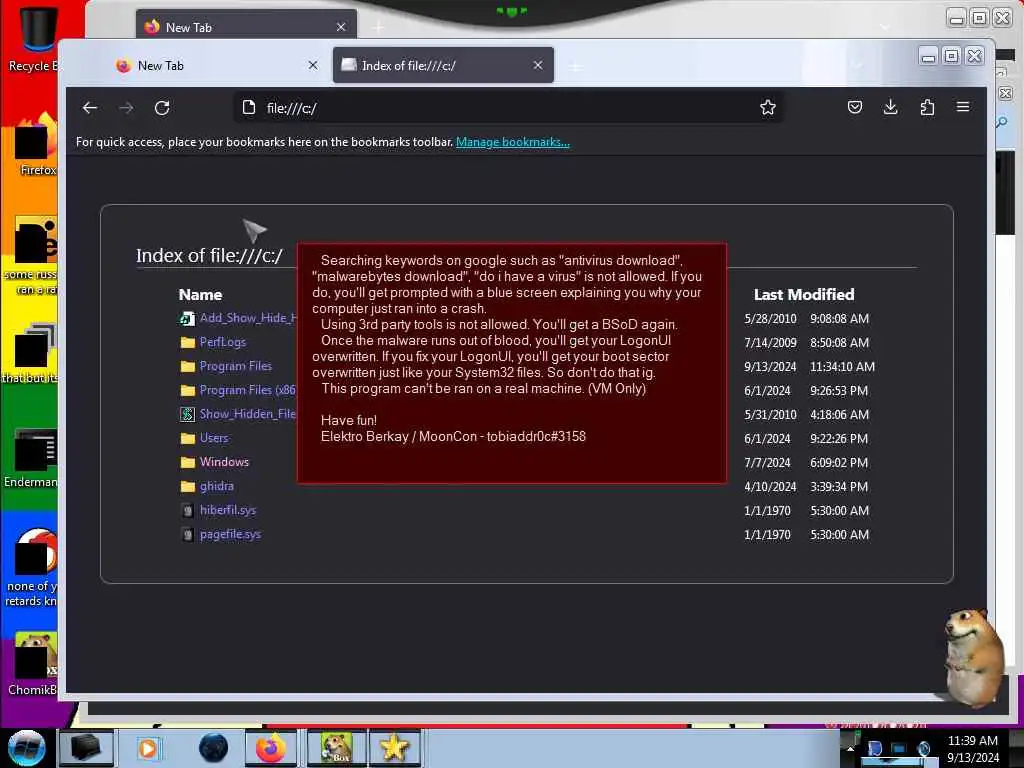This screenshot has width=1024, height=768.
Task: Close New Tab in background Firefox window
Action: click(x=341, y=27)
